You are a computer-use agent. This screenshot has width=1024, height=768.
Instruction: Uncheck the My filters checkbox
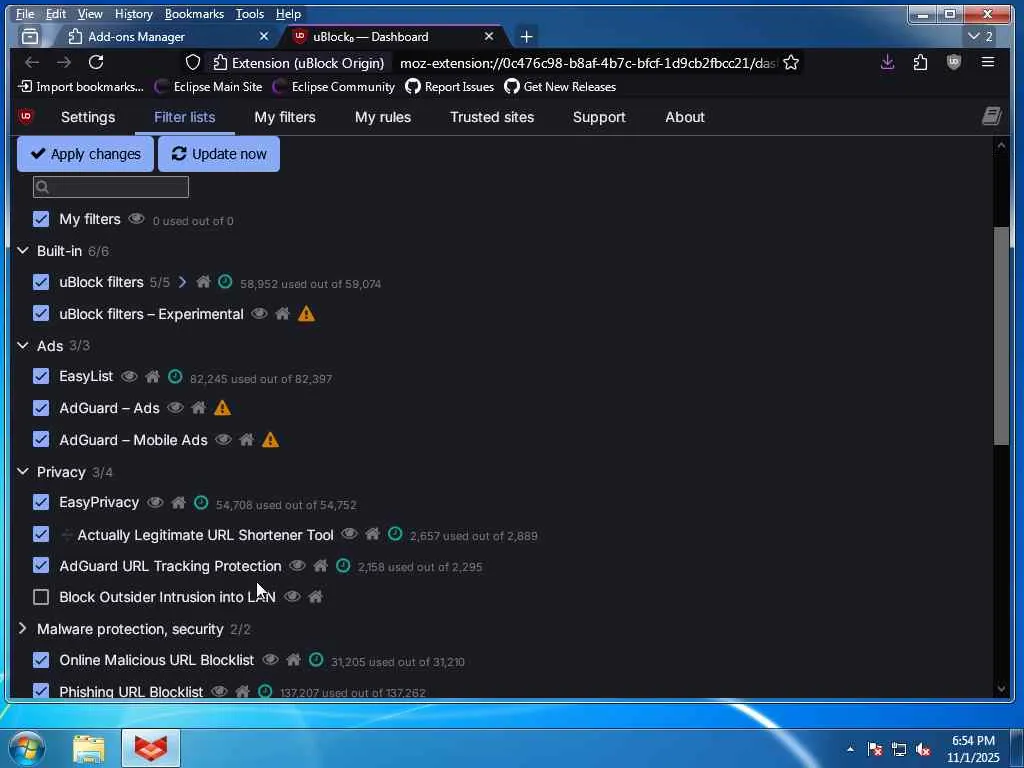[41, 219]
